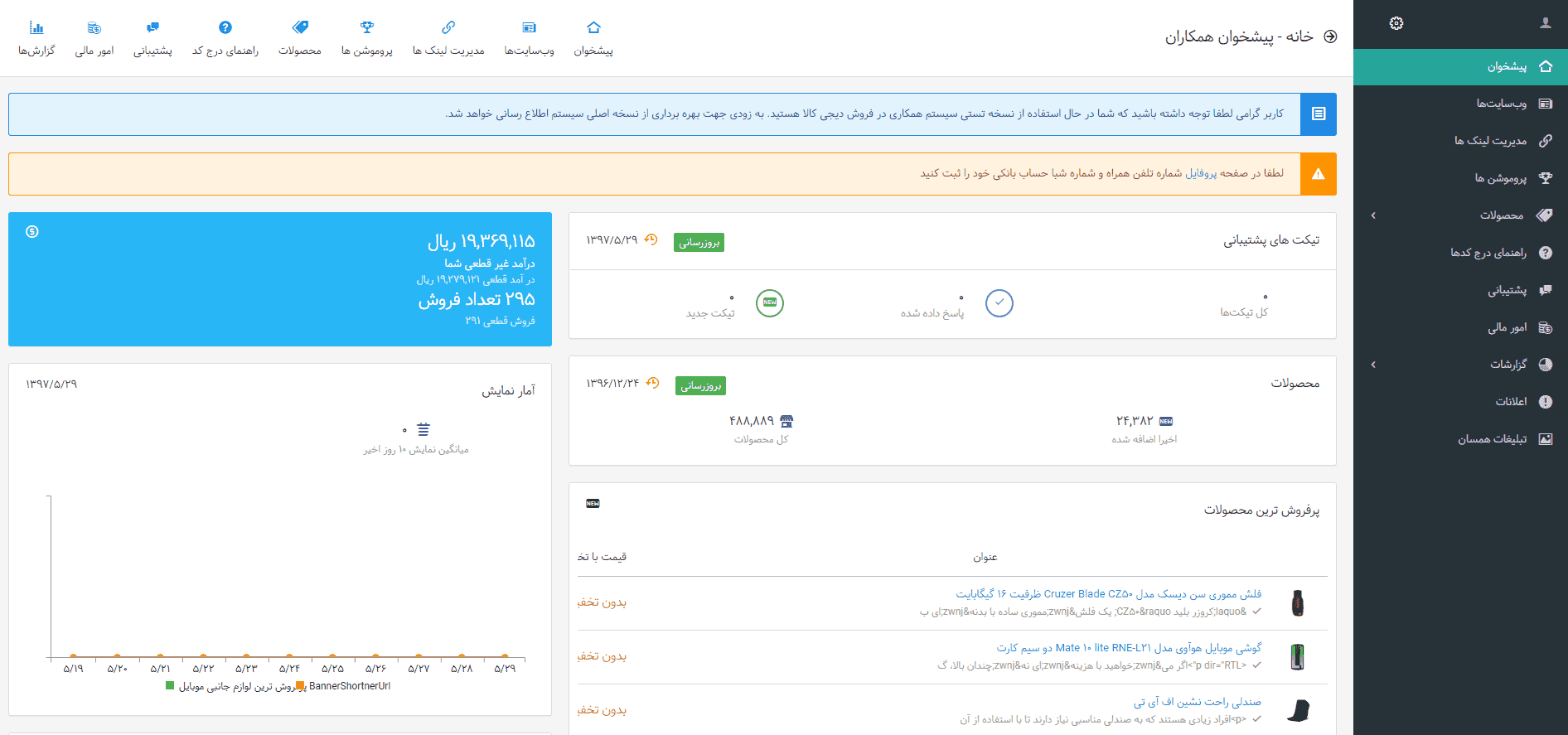1568x735 pixels.
Task: Open the پروفایل link in orange warning
Action: click(x=1201, y=173)
